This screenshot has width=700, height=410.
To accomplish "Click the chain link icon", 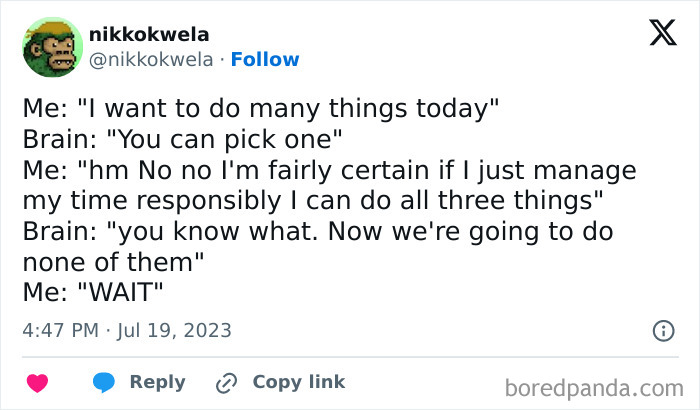I will (227, 382).
